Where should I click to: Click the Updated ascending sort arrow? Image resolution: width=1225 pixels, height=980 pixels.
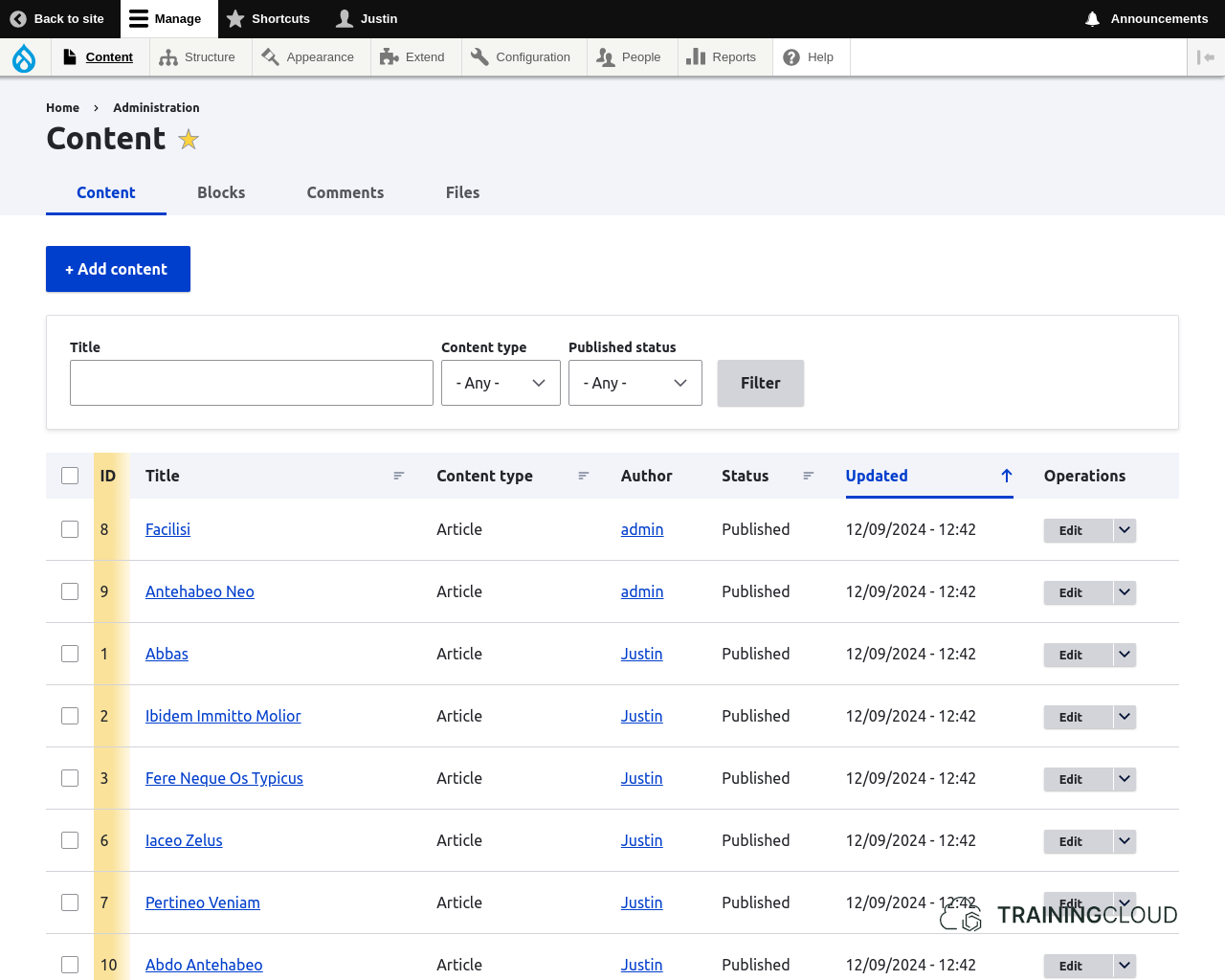coord(1007,476)
